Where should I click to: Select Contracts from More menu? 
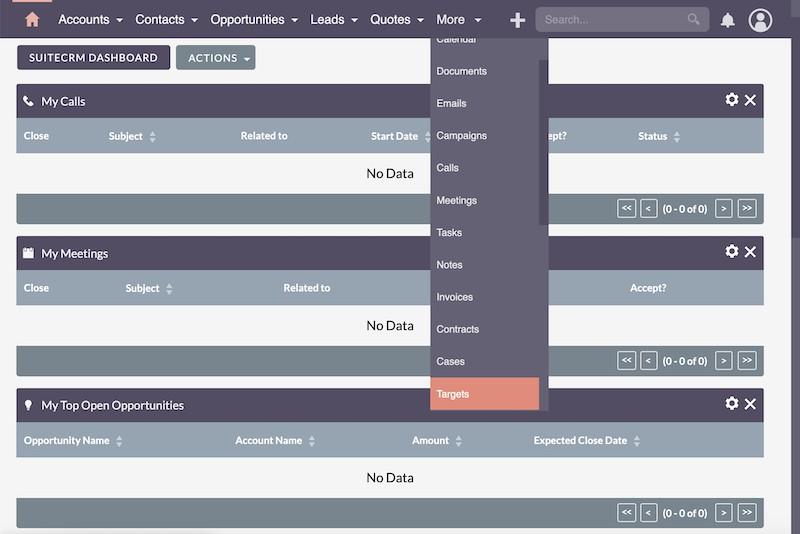pos(485,329)
